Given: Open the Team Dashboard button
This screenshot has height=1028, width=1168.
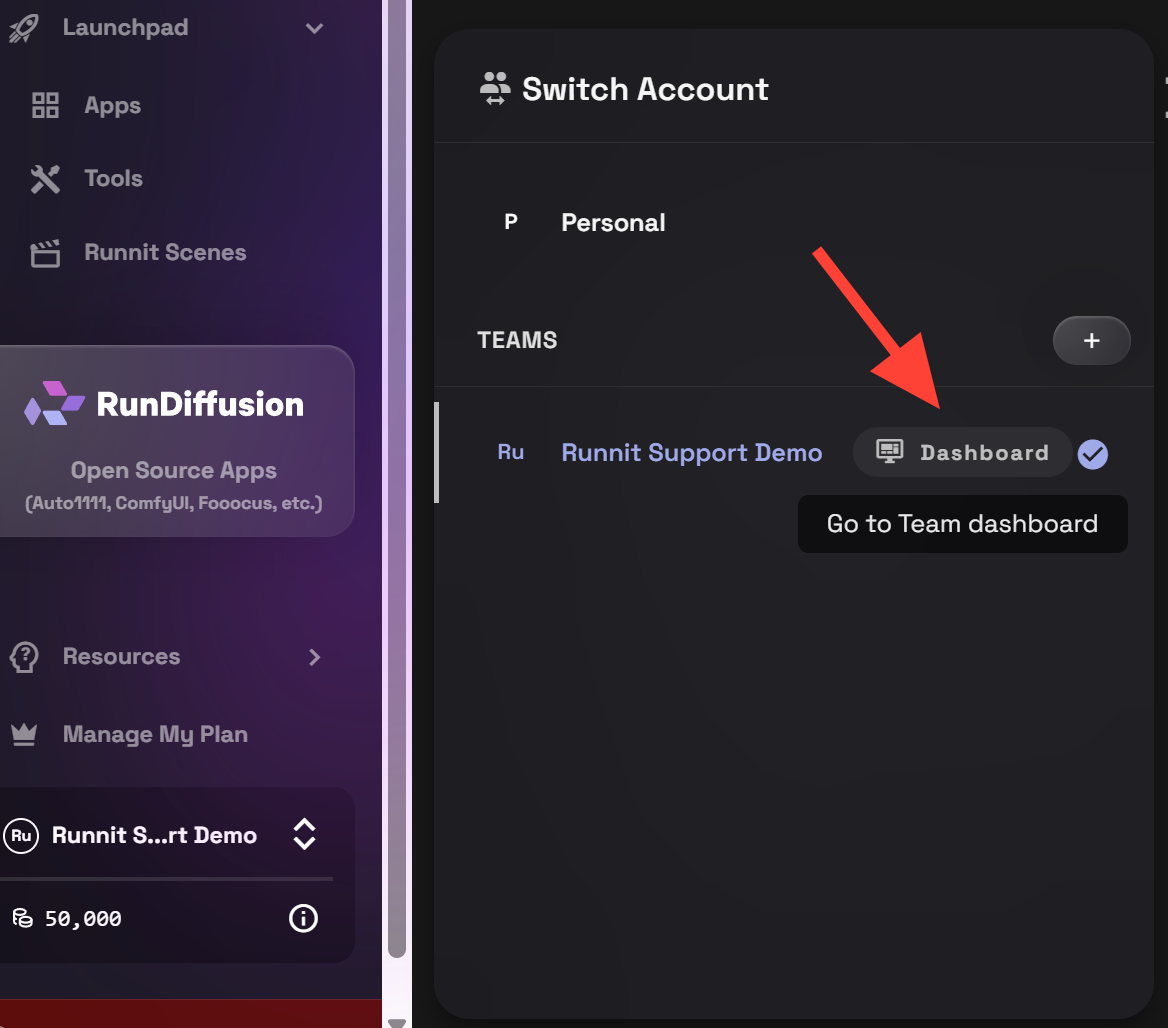Looking at the screenshot, I should click(962, 453).
